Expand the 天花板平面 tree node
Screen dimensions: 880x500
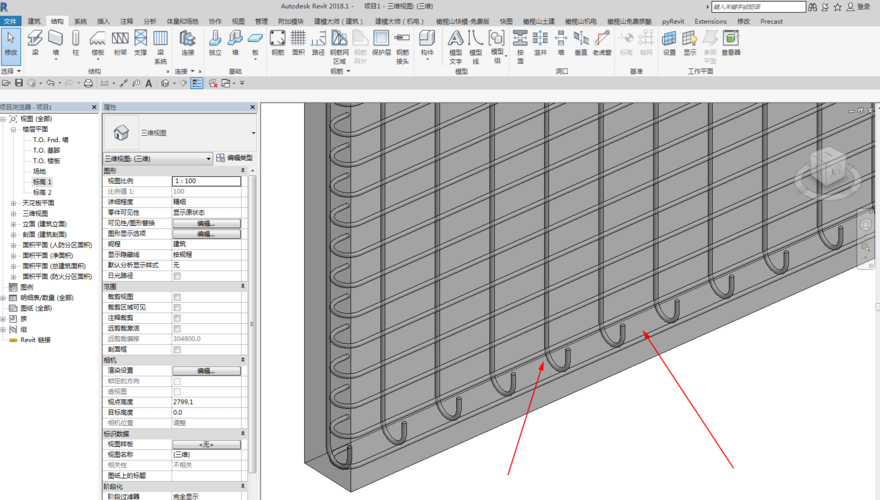[x=14, y=204]
